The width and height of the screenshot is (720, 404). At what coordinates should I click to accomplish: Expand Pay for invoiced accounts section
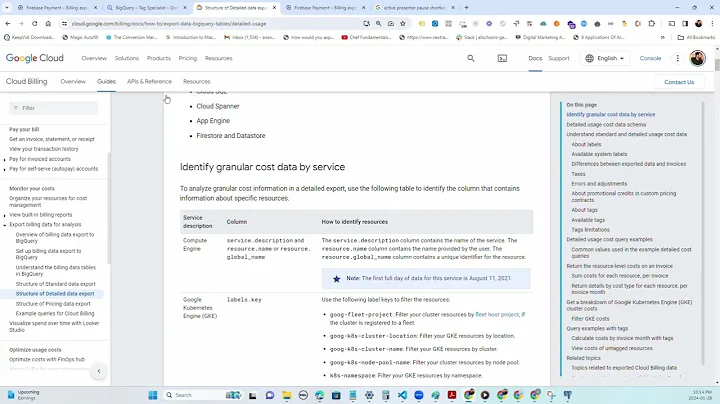(x=5, y=159)
